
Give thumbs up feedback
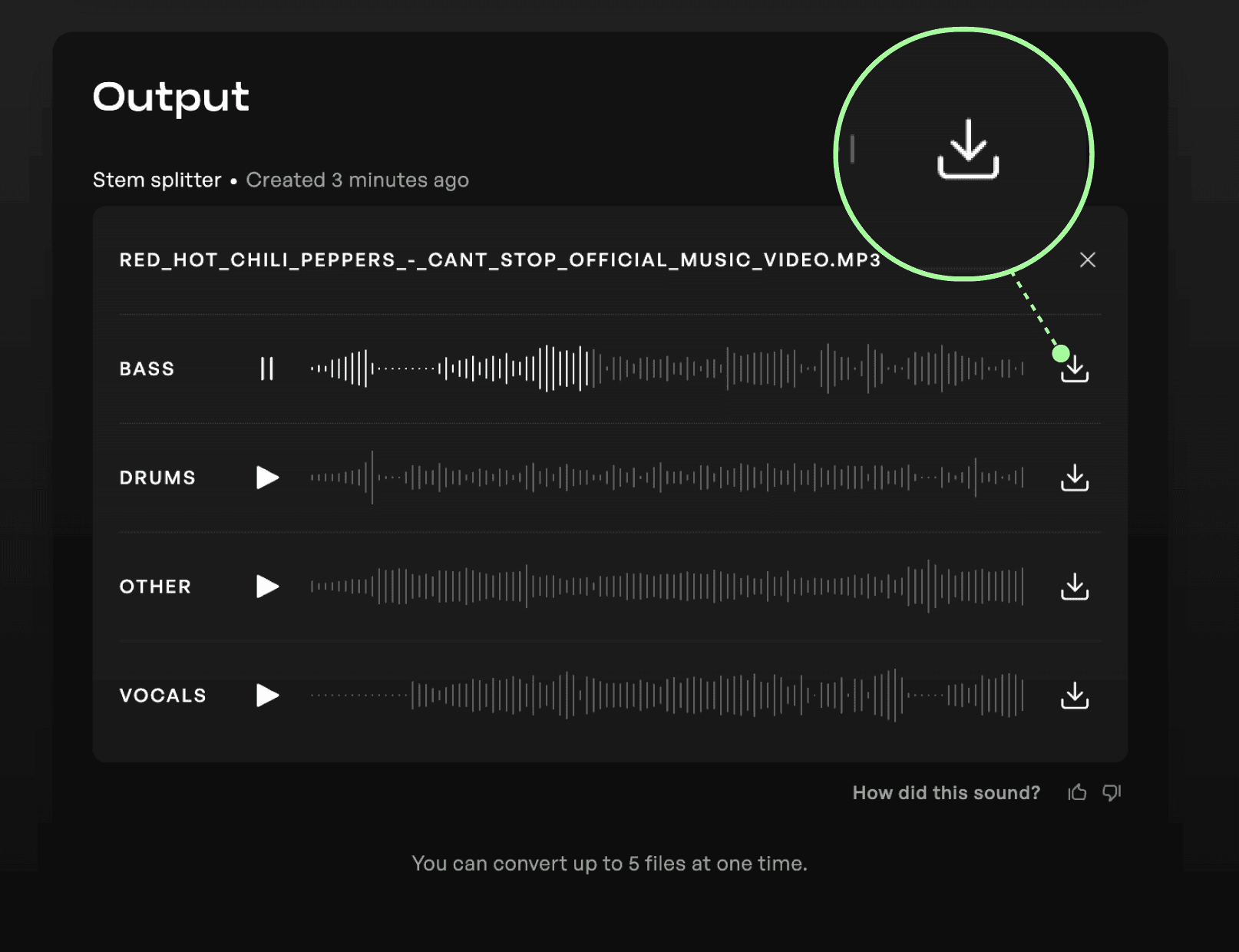pyautogui.click(x=1077, y=792)
